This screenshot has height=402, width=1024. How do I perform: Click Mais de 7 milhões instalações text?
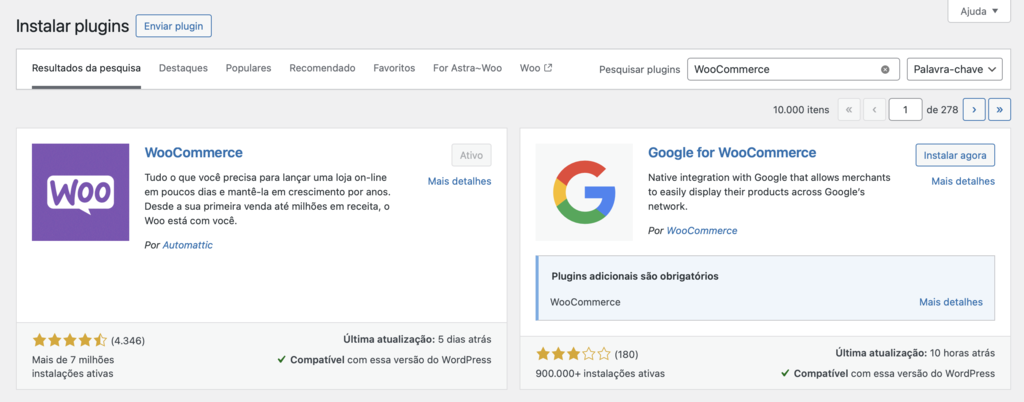(x=72, y=366)
